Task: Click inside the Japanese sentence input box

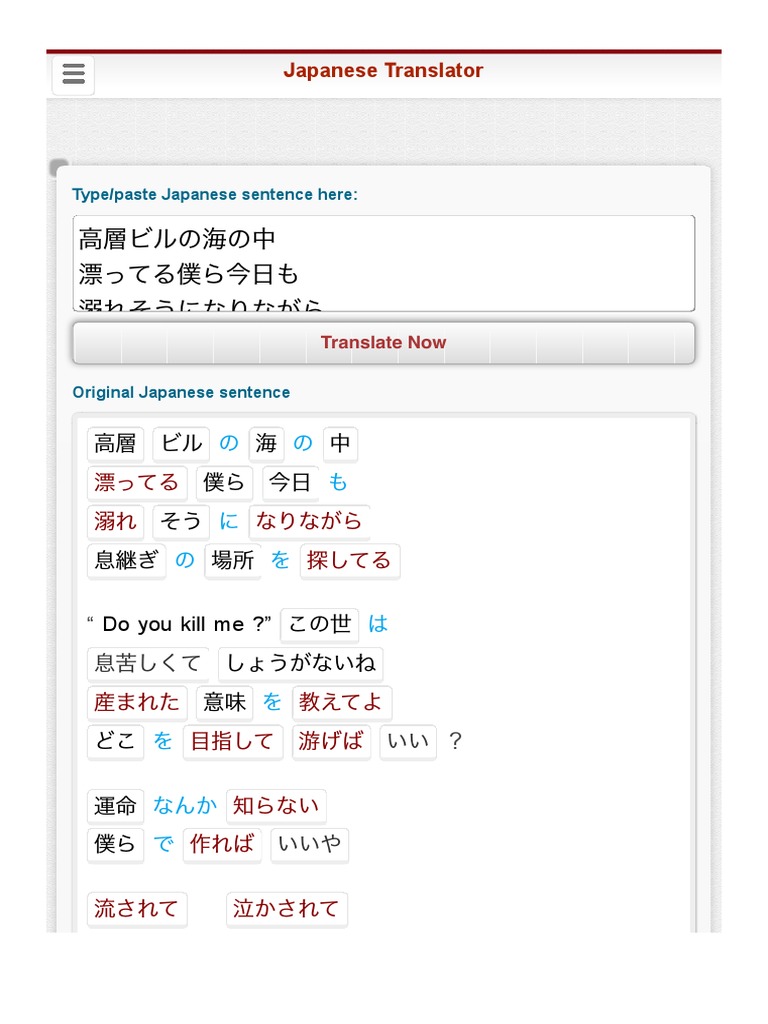Action: click(383, 263)
